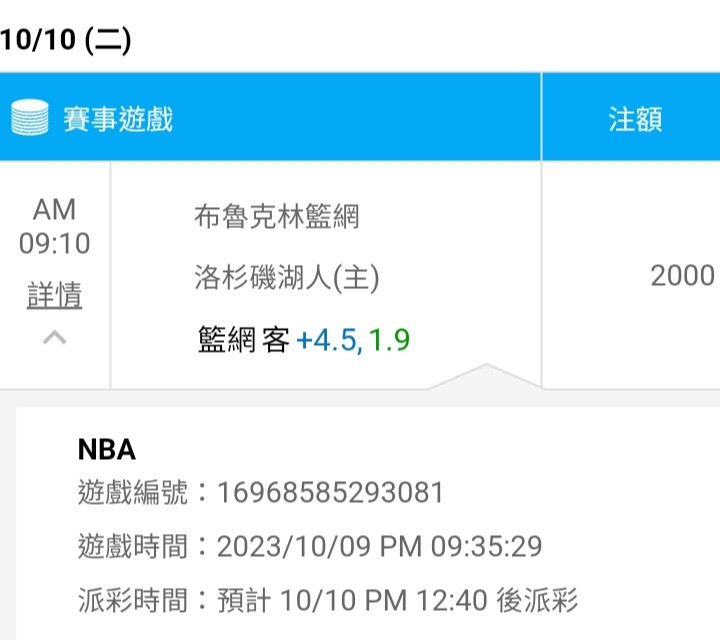720x640 pixels.
Task: Select the payout text 預計 10/10 PM 12:40 後派彩
Action: click(397, 601)
